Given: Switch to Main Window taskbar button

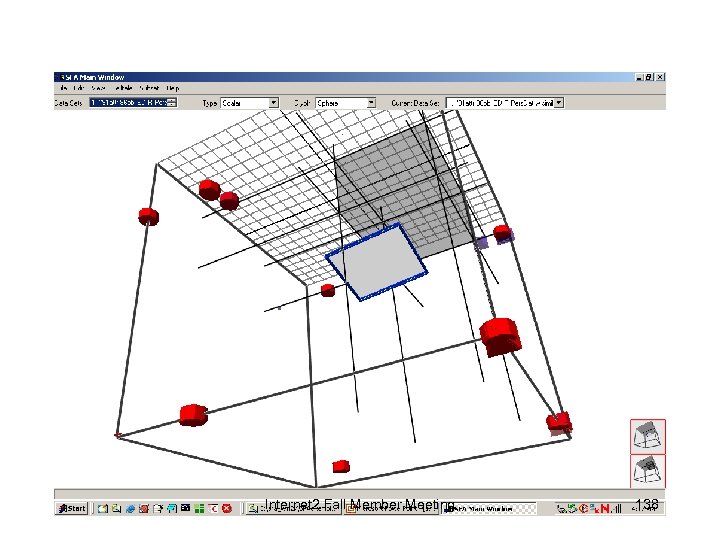Looking at the screenshot, I should [x=488, y=509].
